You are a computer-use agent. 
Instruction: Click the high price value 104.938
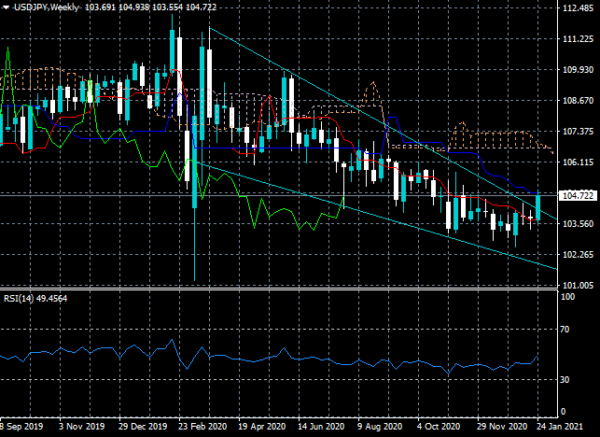[134, 7]
